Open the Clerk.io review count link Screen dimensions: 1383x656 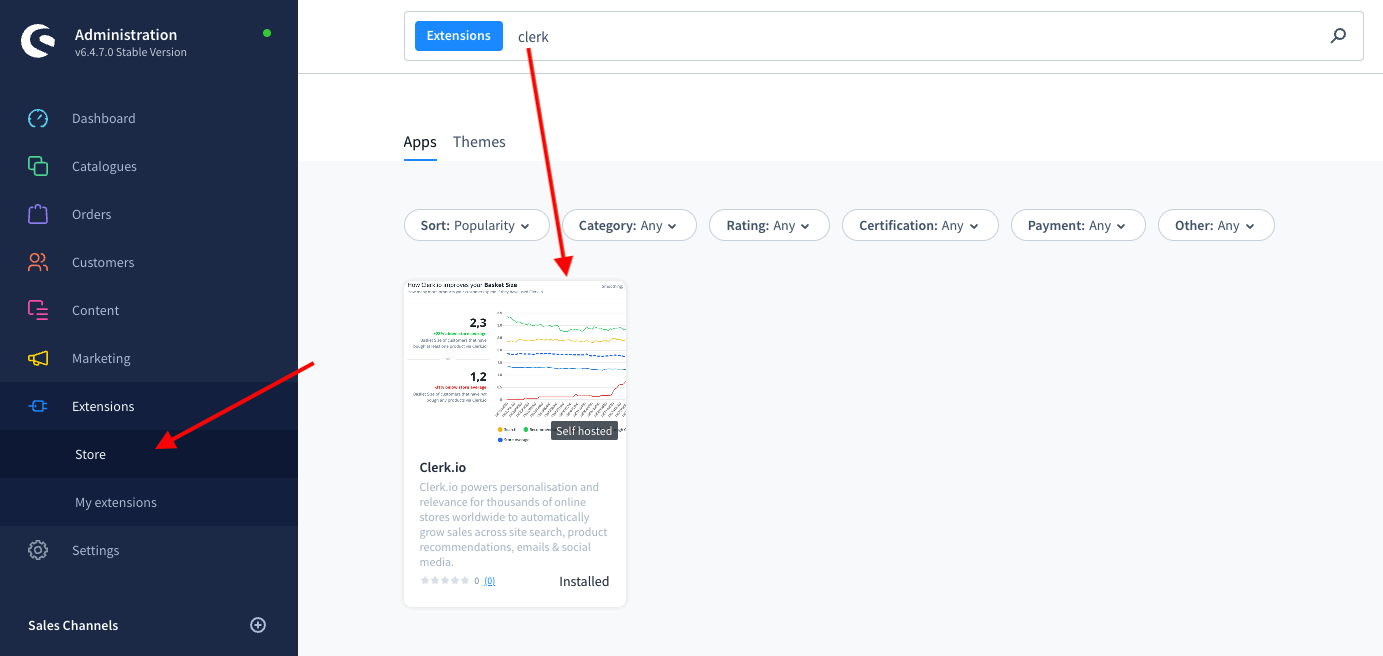[x=490, y=581]
